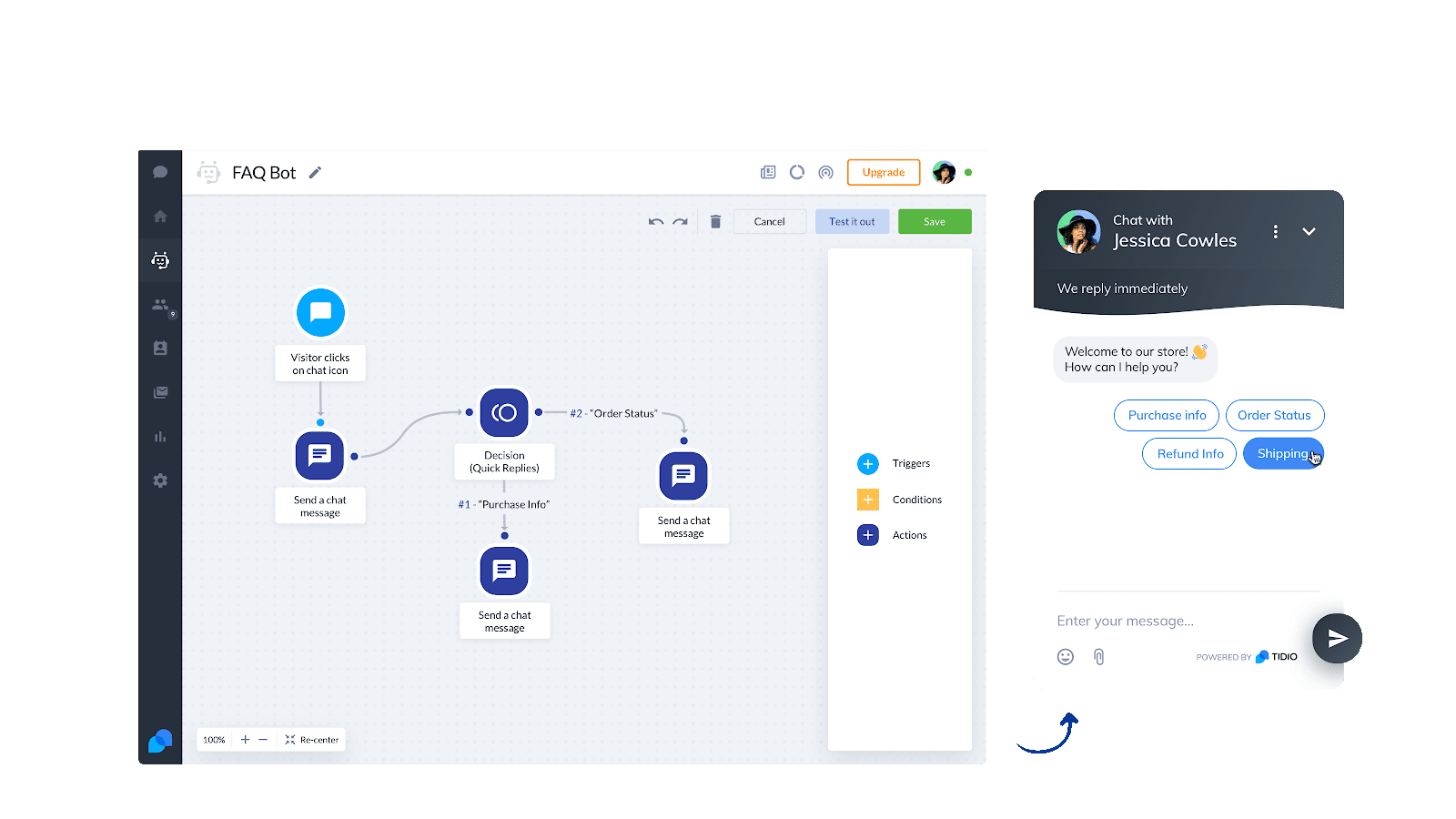Open settings gear in left sidebar
The image size is (1456, 819).
pyautogui.click(x=160, y=480)
